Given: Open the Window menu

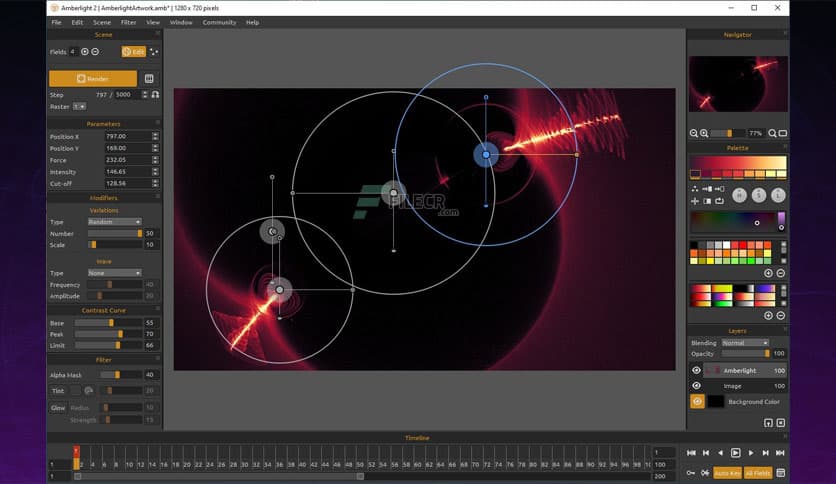Looking at the screenshot, I should point(181,22).
